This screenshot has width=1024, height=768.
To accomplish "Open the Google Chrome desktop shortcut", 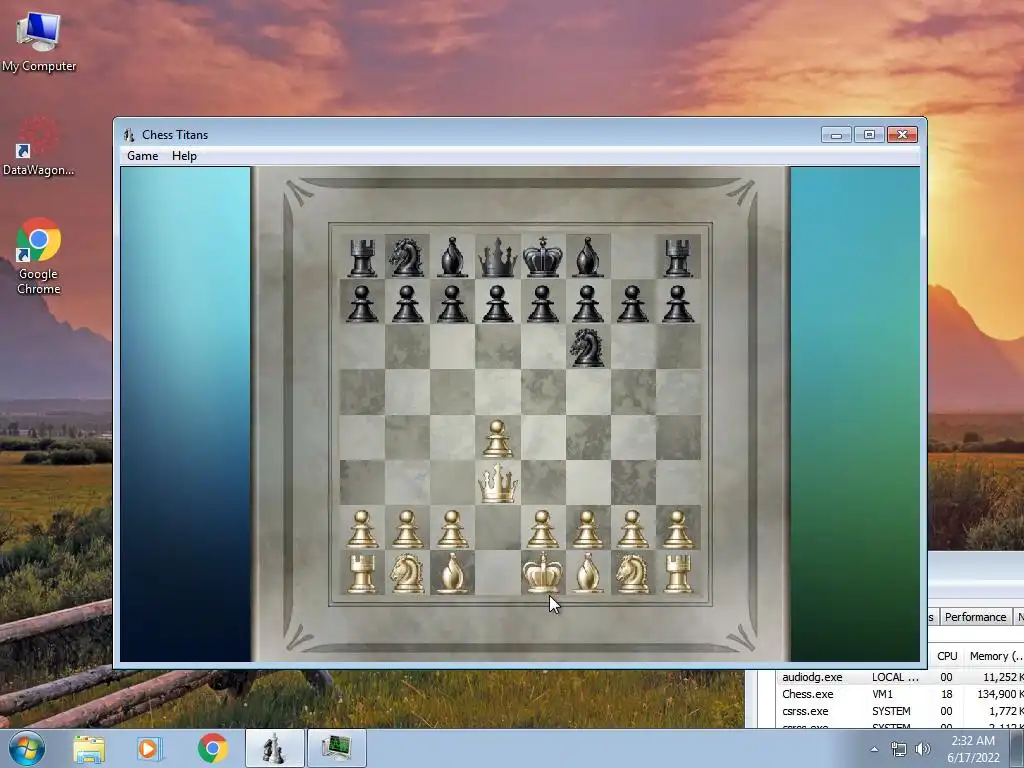I will coord(39,256).
